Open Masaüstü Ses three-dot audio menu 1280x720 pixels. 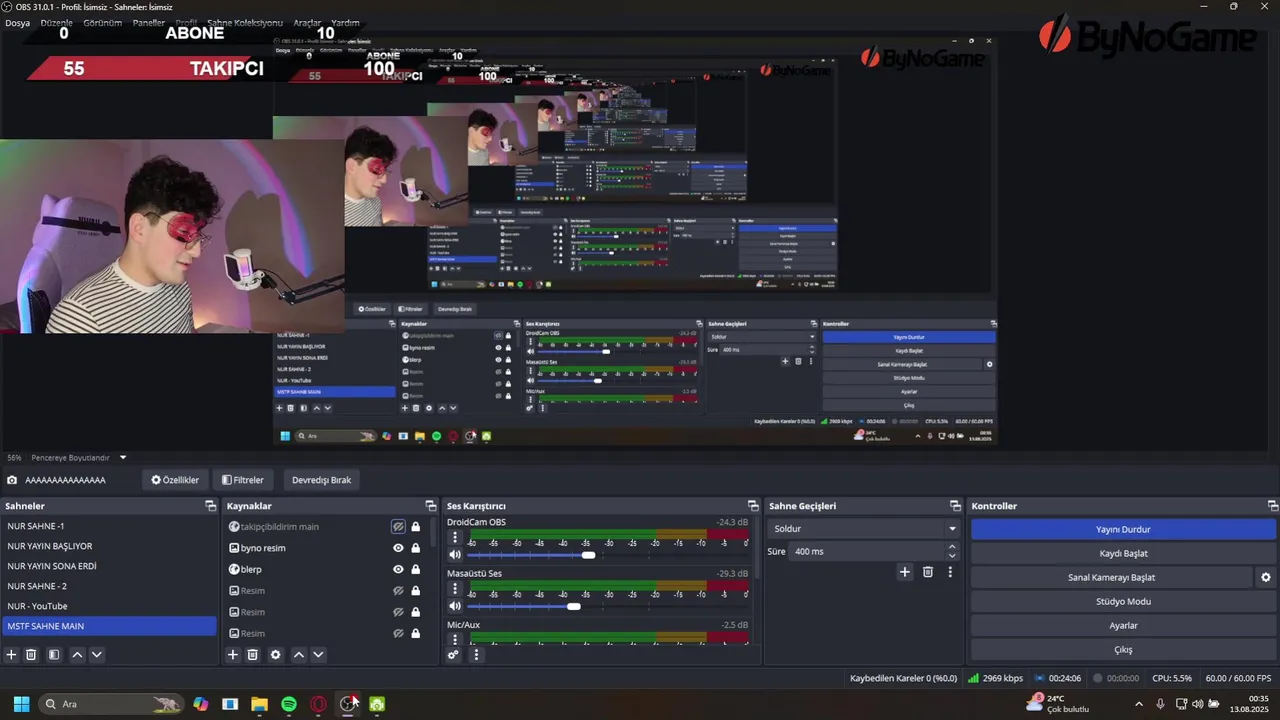click(455, 589)
